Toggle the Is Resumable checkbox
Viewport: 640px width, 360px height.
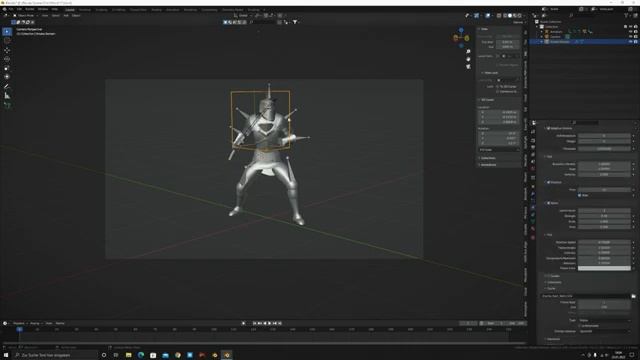pos(580,326)
